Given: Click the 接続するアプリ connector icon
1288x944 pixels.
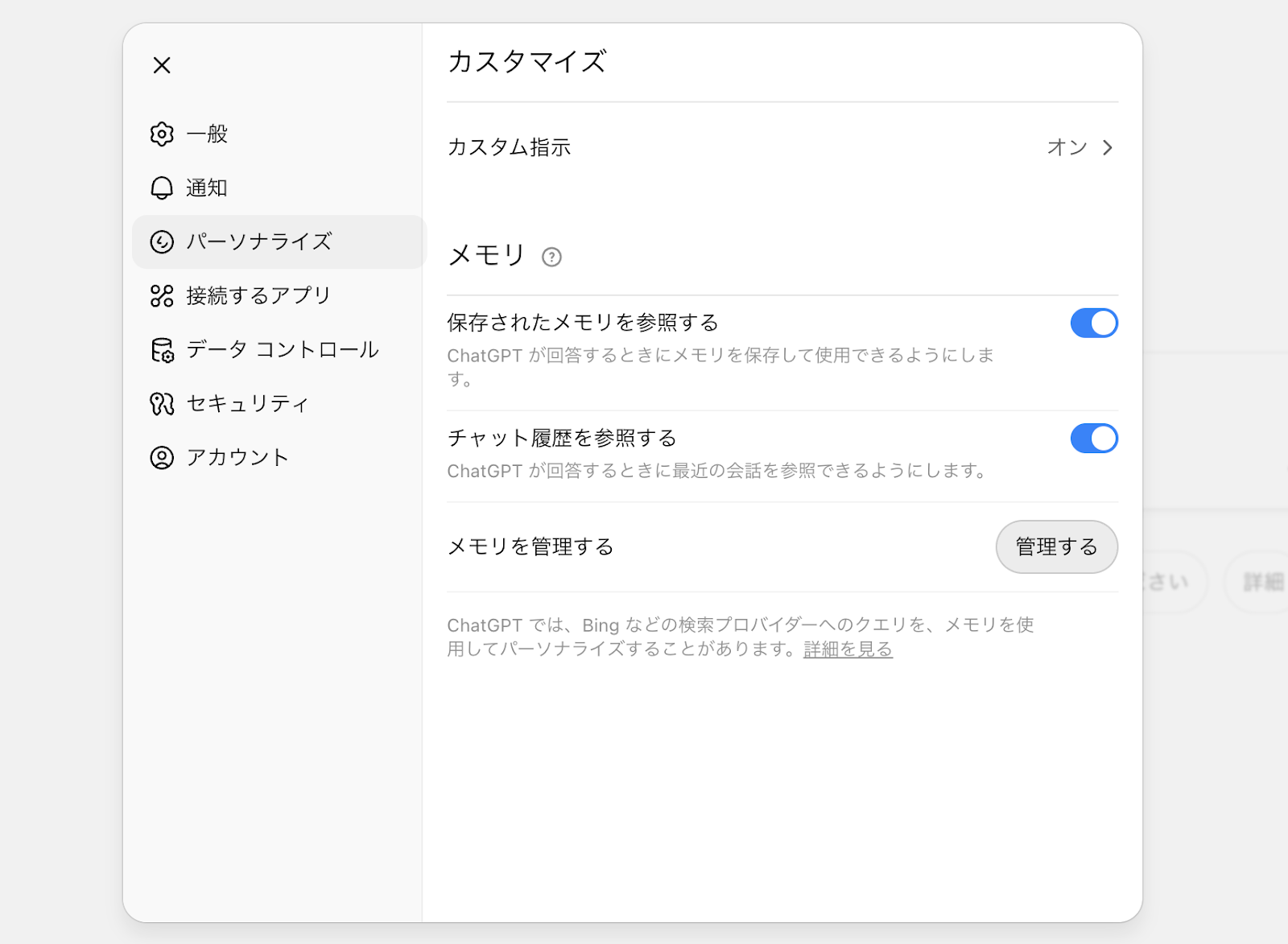Looking at the screenshot, I should pyautogui.click(x=161, y=295).
